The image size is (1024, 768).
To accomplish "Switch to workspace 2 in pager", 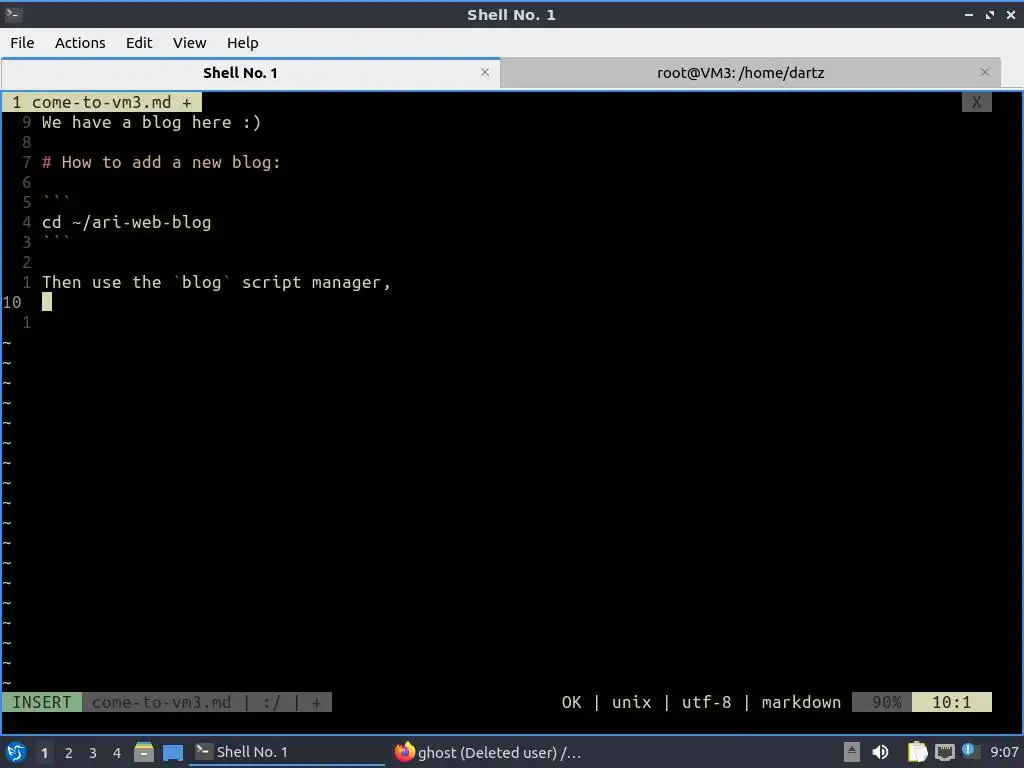I will click(69, 753).
